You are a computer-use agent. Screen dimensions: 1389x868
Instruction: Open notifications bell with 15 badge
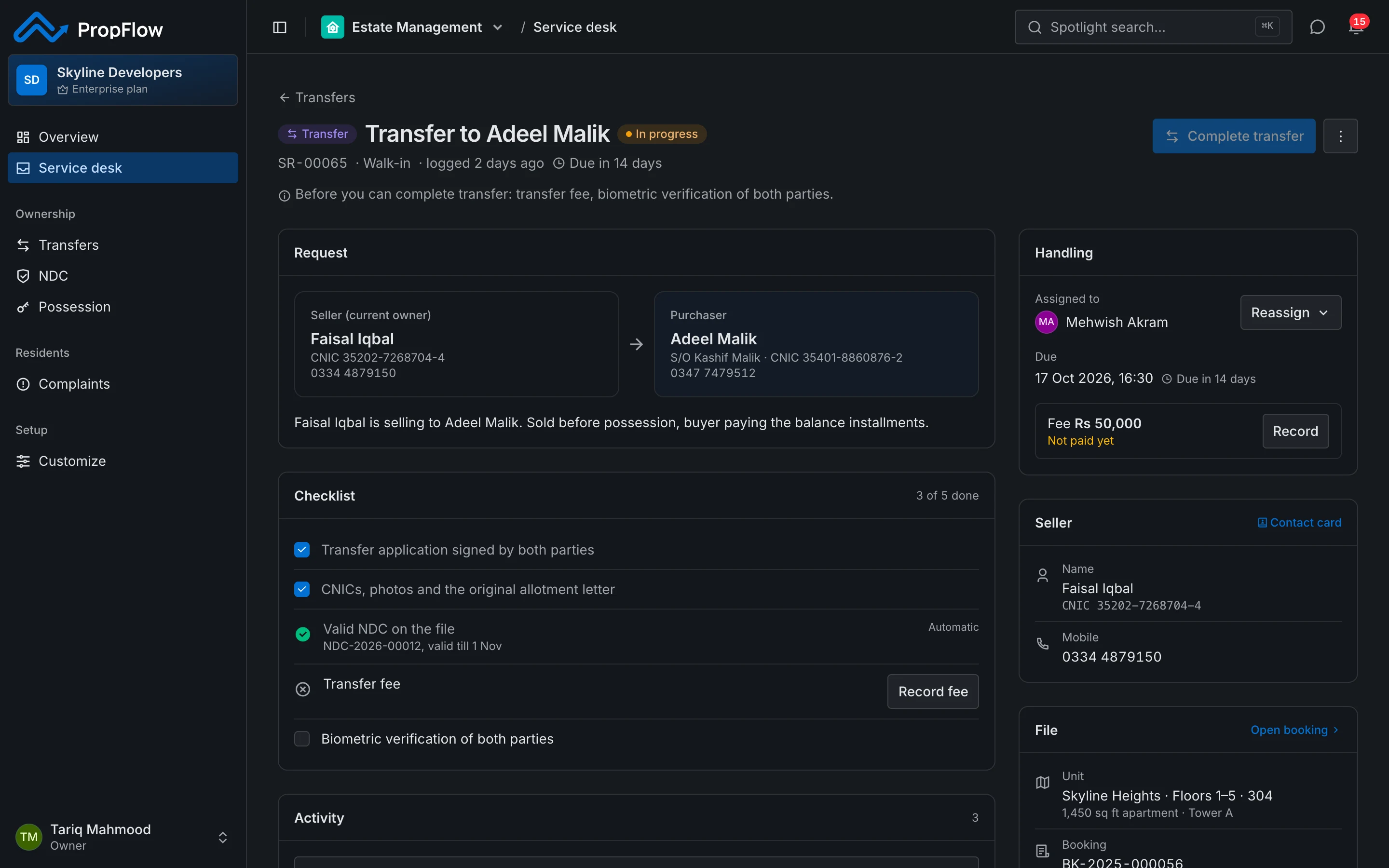(1356, 27)
